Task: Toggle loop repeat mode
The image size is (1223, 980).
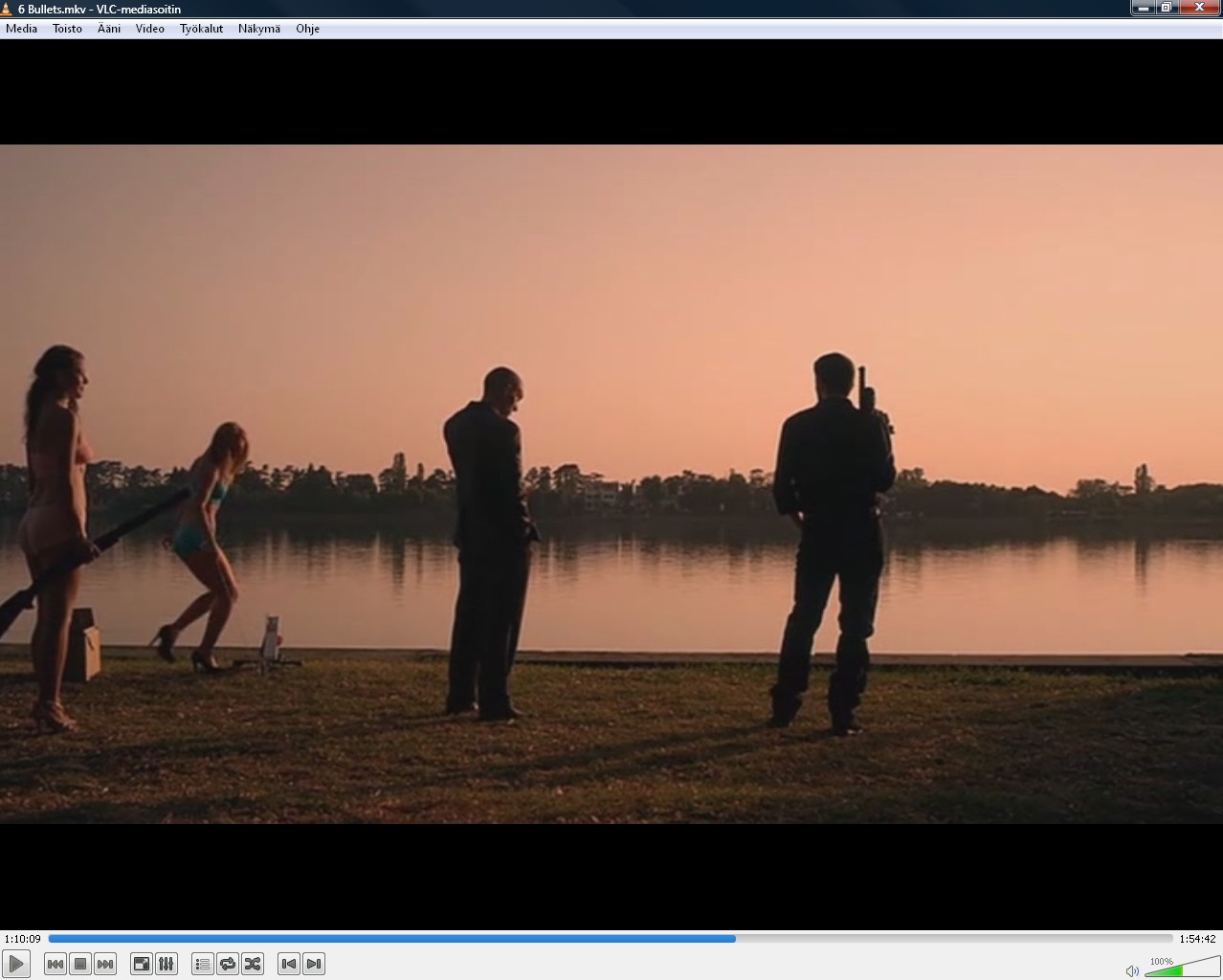Action: (228, 964)
